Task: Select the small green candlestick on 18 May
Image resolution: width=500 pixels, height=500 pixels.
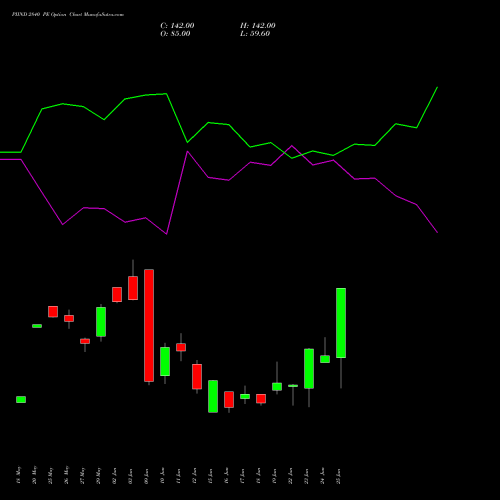Action: [21, 399]
